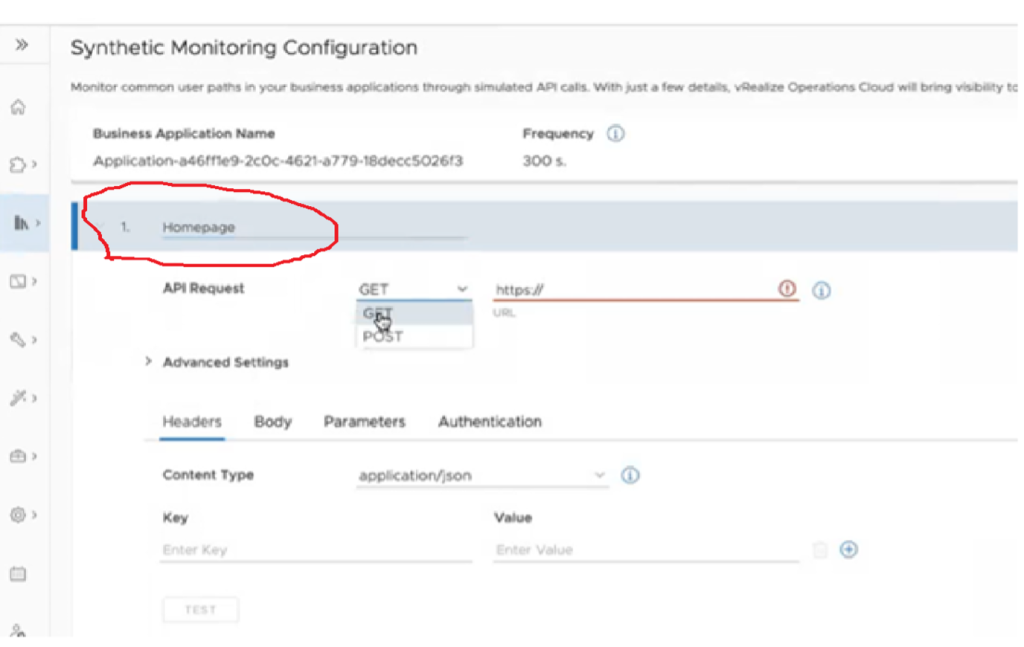Image resolution: width=1024 pixels, height=647 pixels.
Task: Click the Enter Key input field
Action: [x=314, y=550]
